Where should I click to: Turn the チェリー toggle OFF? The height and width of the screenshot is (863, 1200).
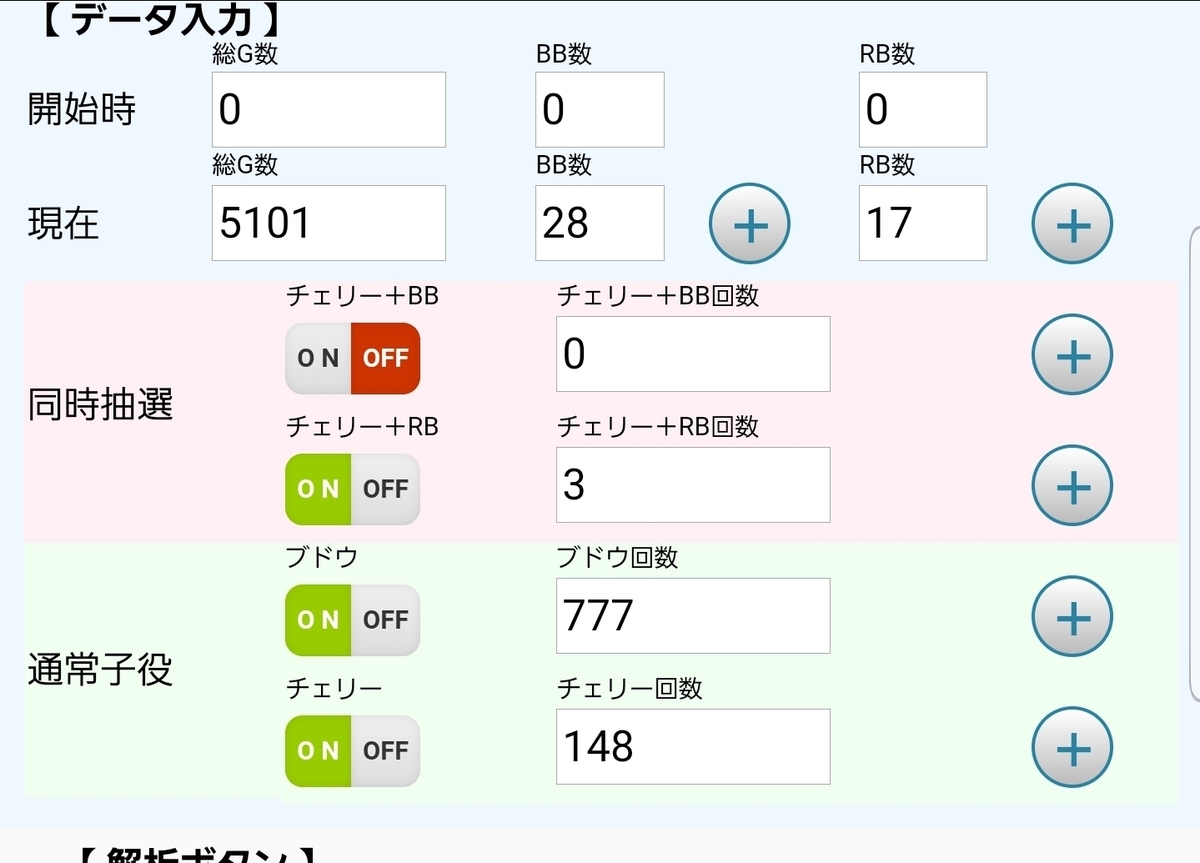(386, 750)
